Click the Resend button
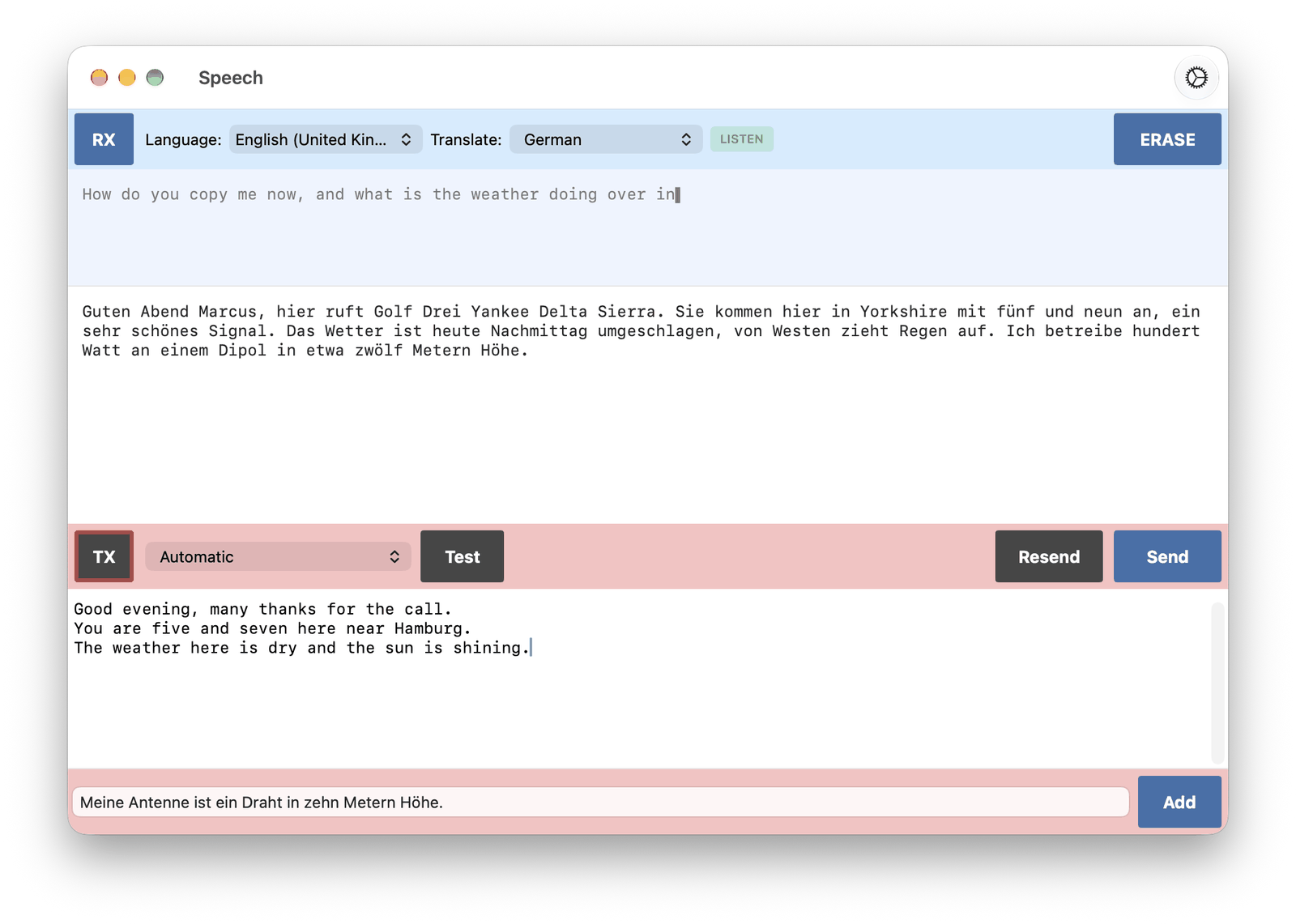The width and height of the screenshot is (1296, 924). tap(1049, 556)
